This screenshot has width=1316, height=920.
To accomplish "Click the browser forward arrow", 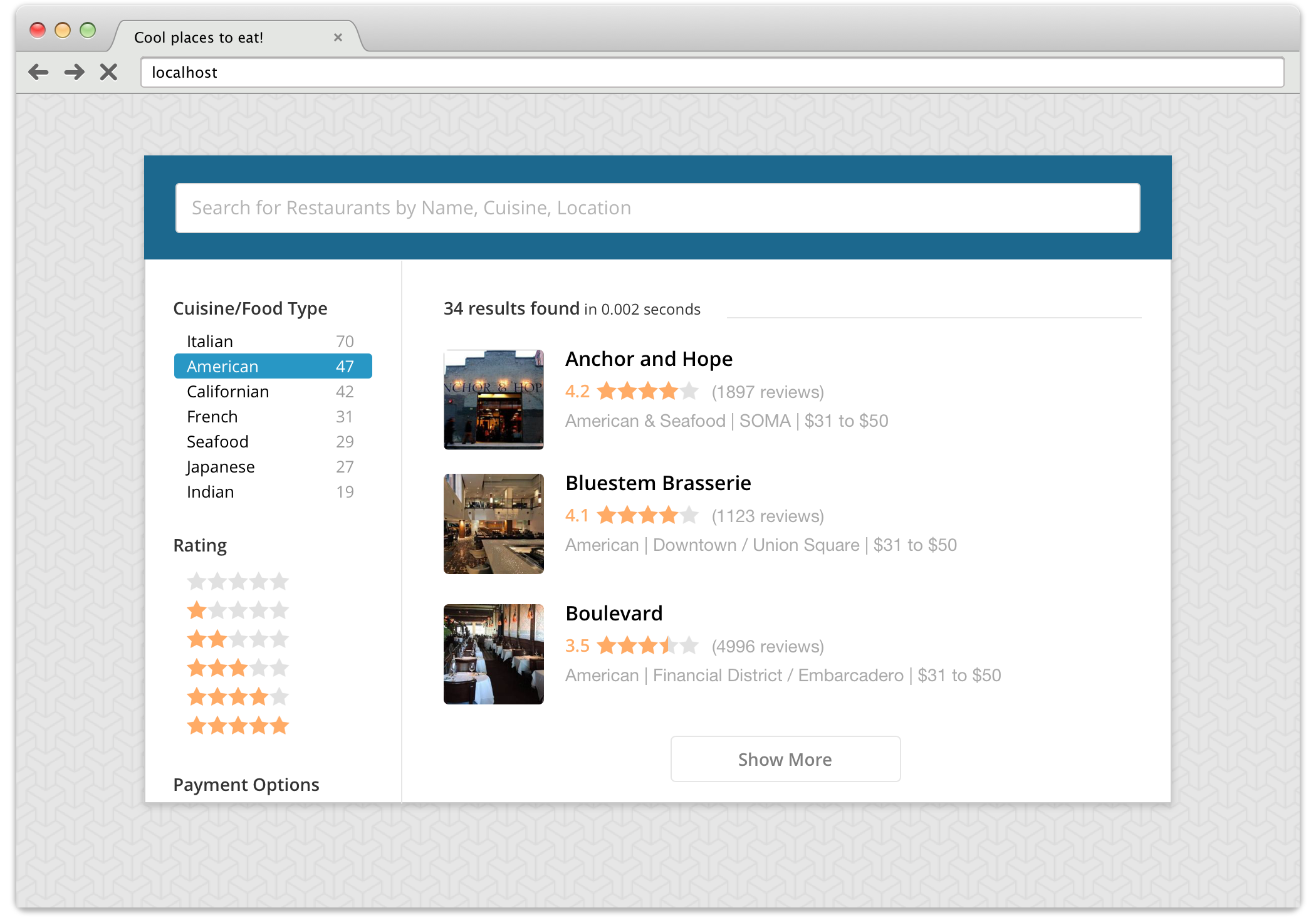I will click(x=75, y=73).
